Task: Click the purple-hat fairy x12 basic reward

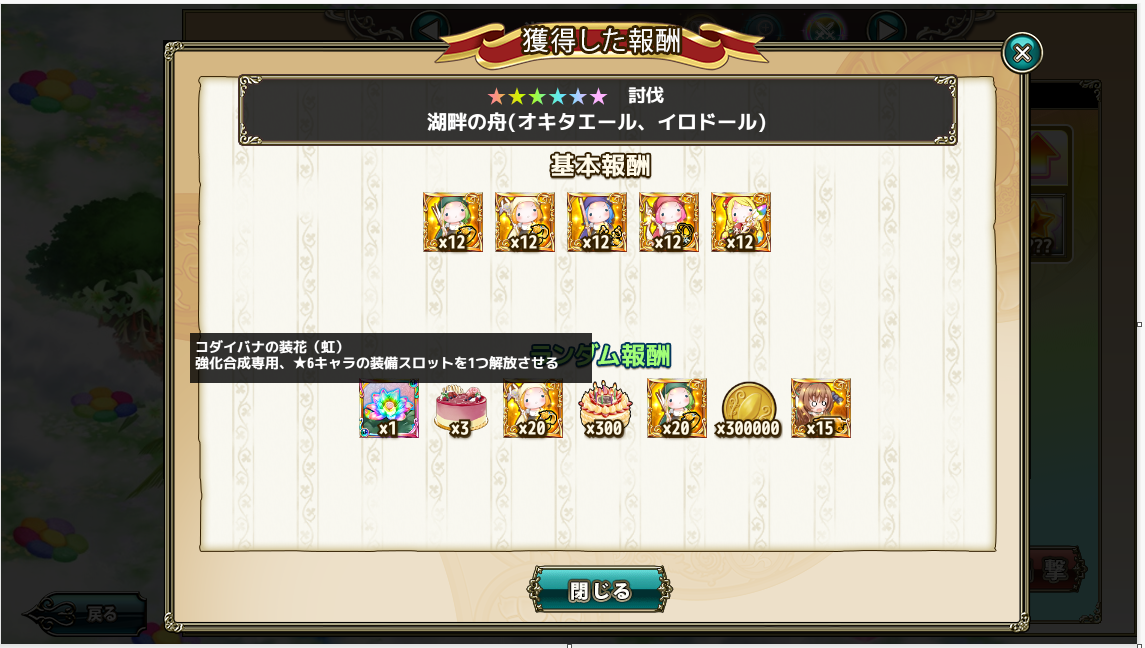Action: 597,222
